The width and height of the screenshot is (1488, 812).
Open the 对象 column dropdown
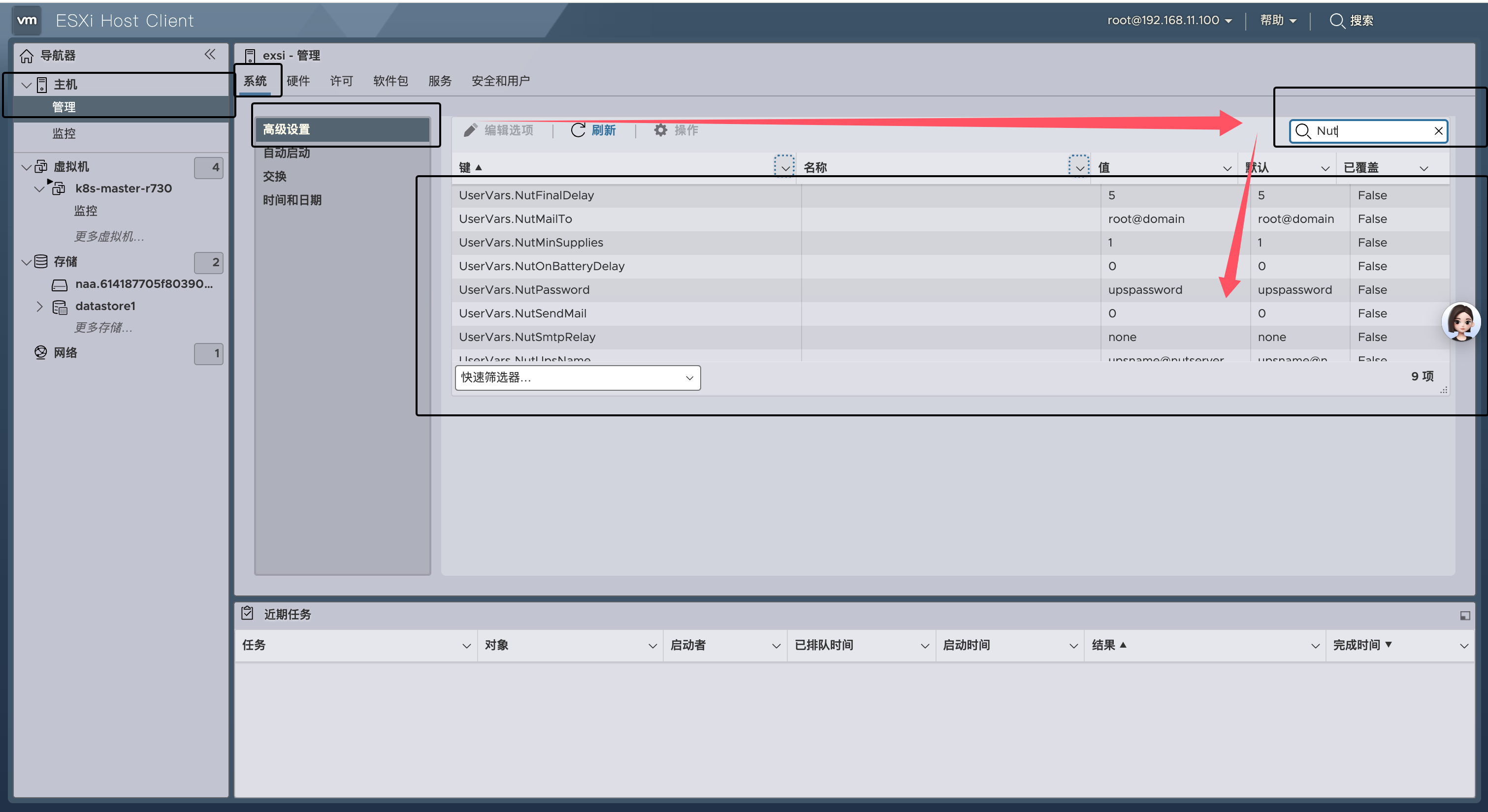652,646
